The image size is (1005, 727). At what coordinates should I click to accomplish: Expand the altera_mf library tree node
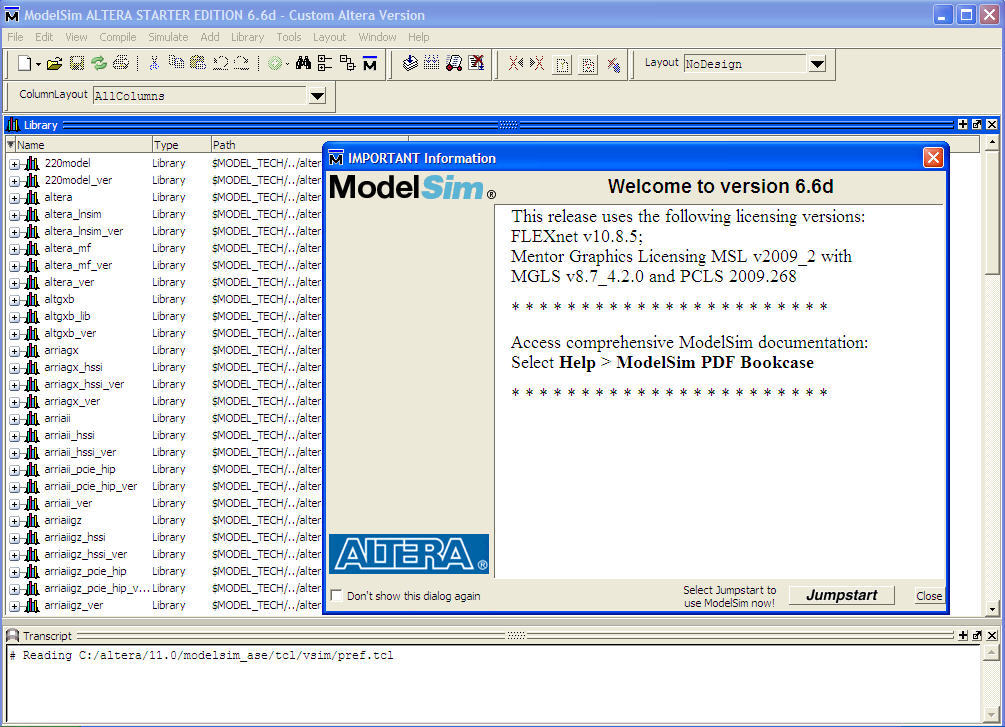click(x=15, y=248)
